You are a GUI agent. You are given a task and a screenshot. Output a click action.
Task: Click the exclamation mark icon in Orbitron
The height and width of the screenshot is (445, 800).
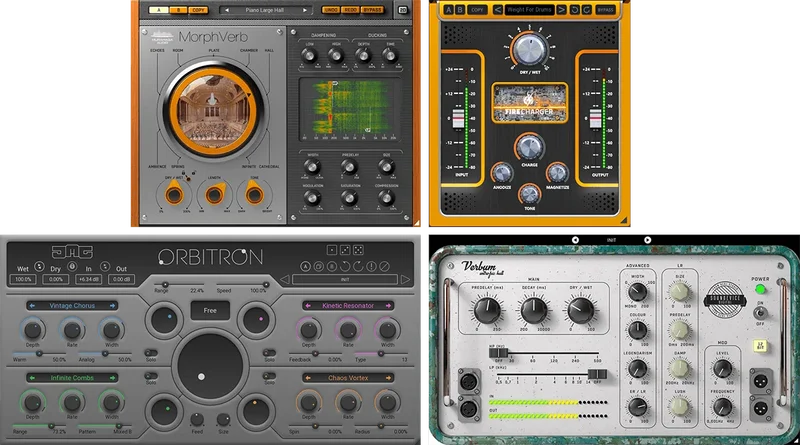pos(371,266)
